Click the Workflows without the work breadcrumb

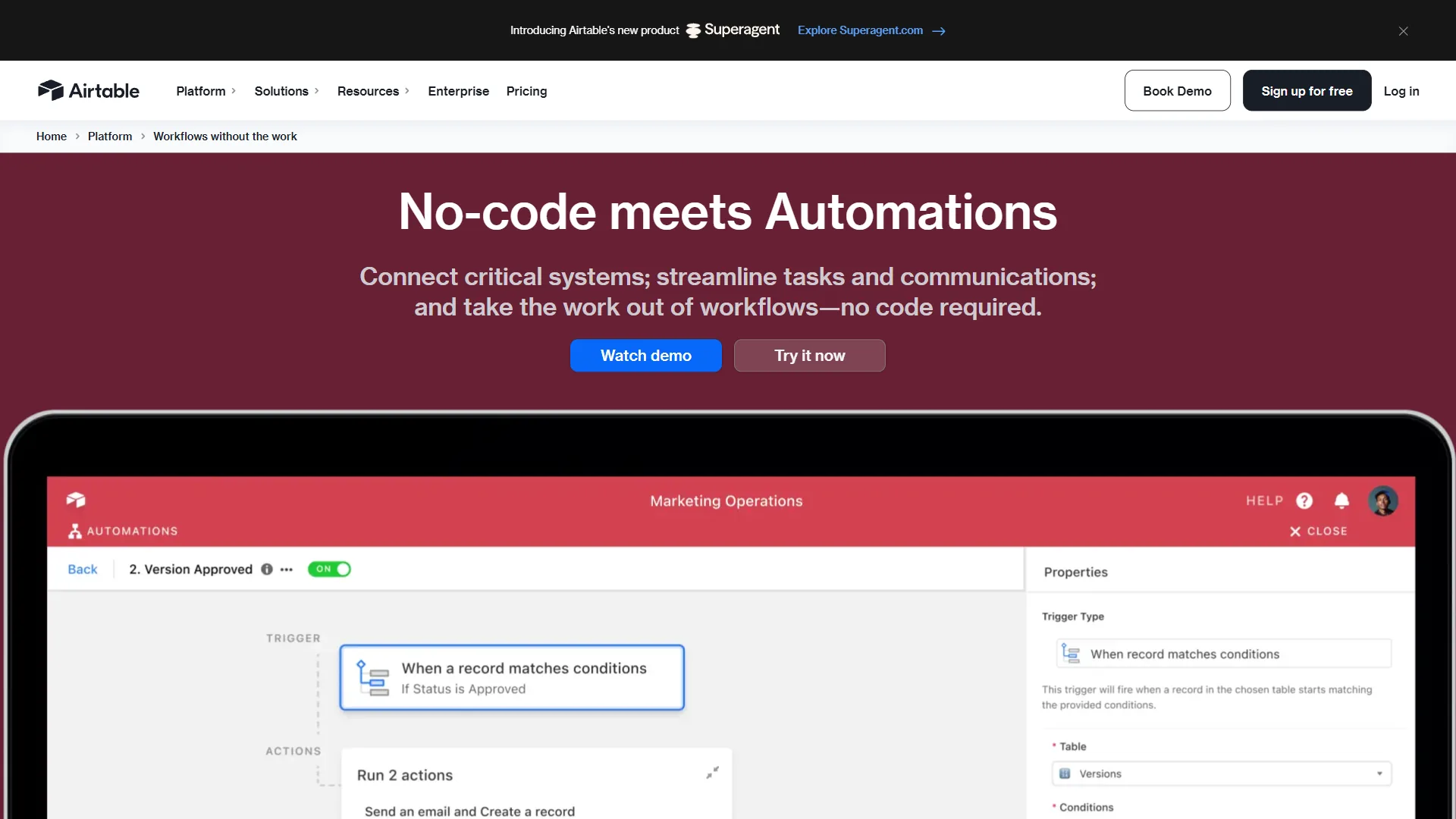[x=225, y=136]
